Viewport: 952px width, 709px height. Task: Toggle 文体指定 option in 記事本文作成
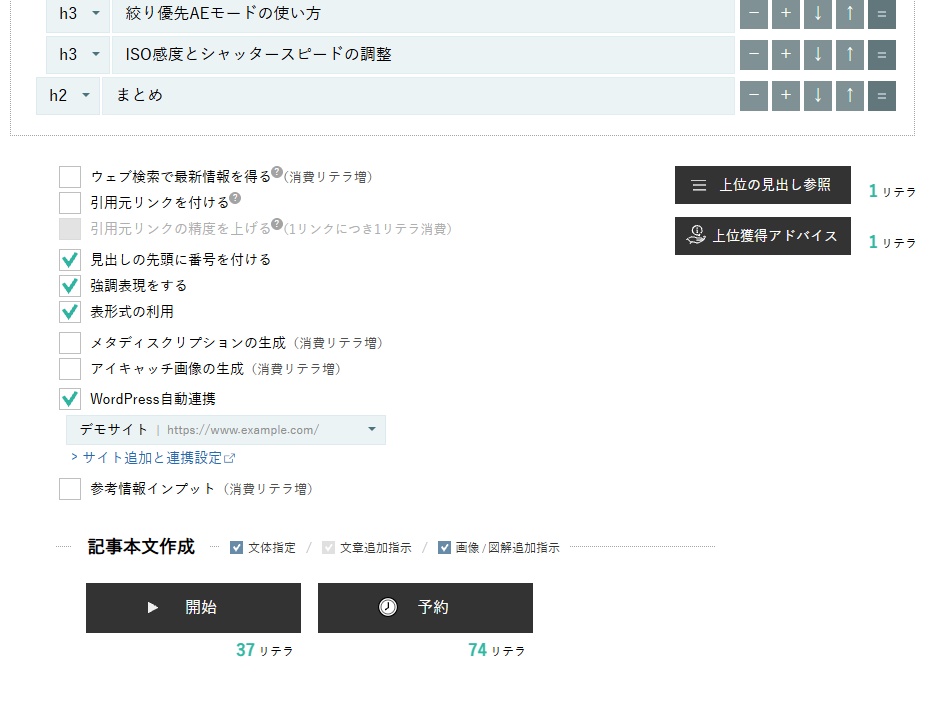237,548
